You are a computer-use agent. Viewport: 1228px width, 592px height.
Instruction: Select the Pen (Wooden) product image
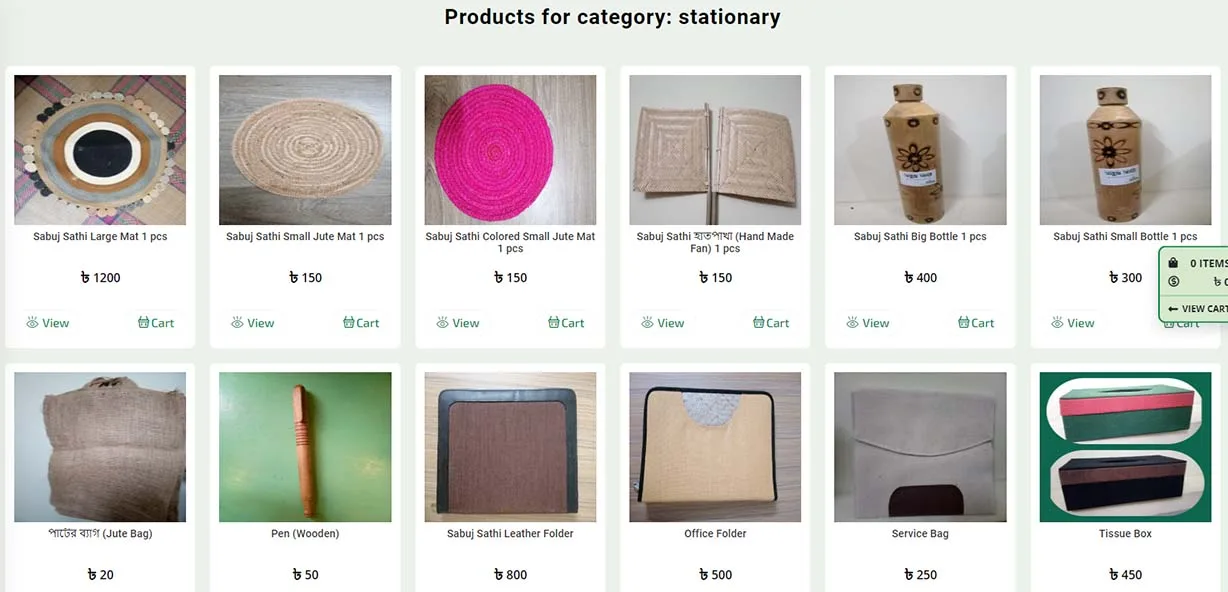[305, 447]
